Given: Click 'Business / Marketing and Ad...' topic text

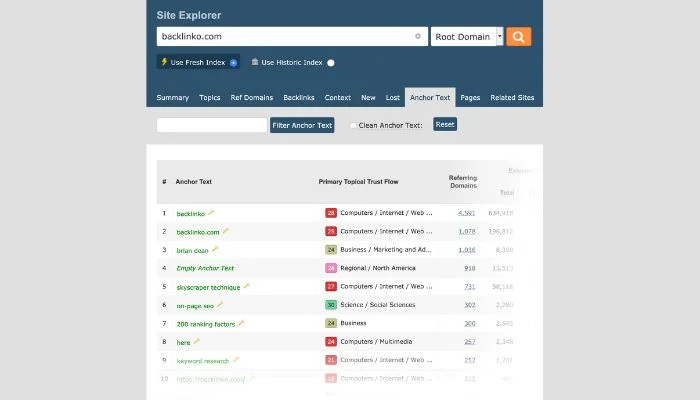Looking at the screenshot, I should [386, 250].
